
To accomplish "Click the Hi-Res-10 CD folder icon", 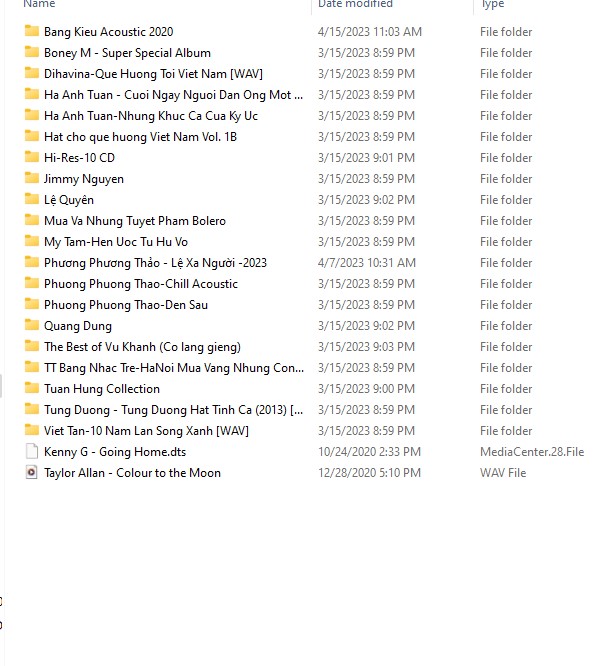I will coord(31,157).
